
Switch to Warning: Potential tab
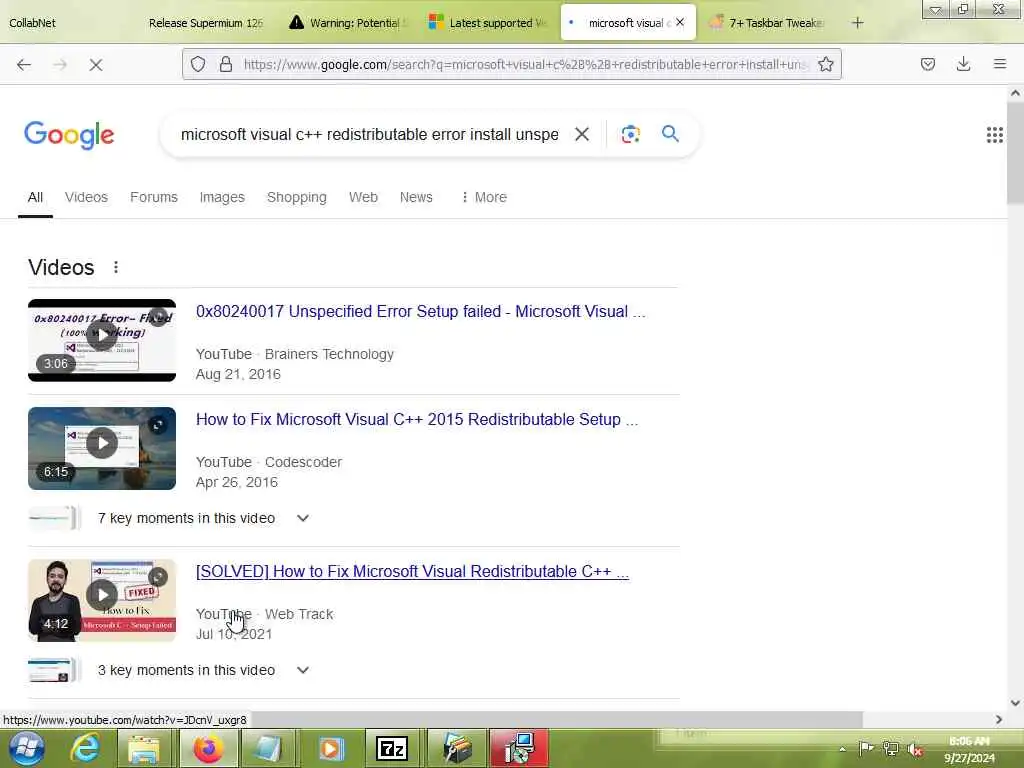pos(349,23)
